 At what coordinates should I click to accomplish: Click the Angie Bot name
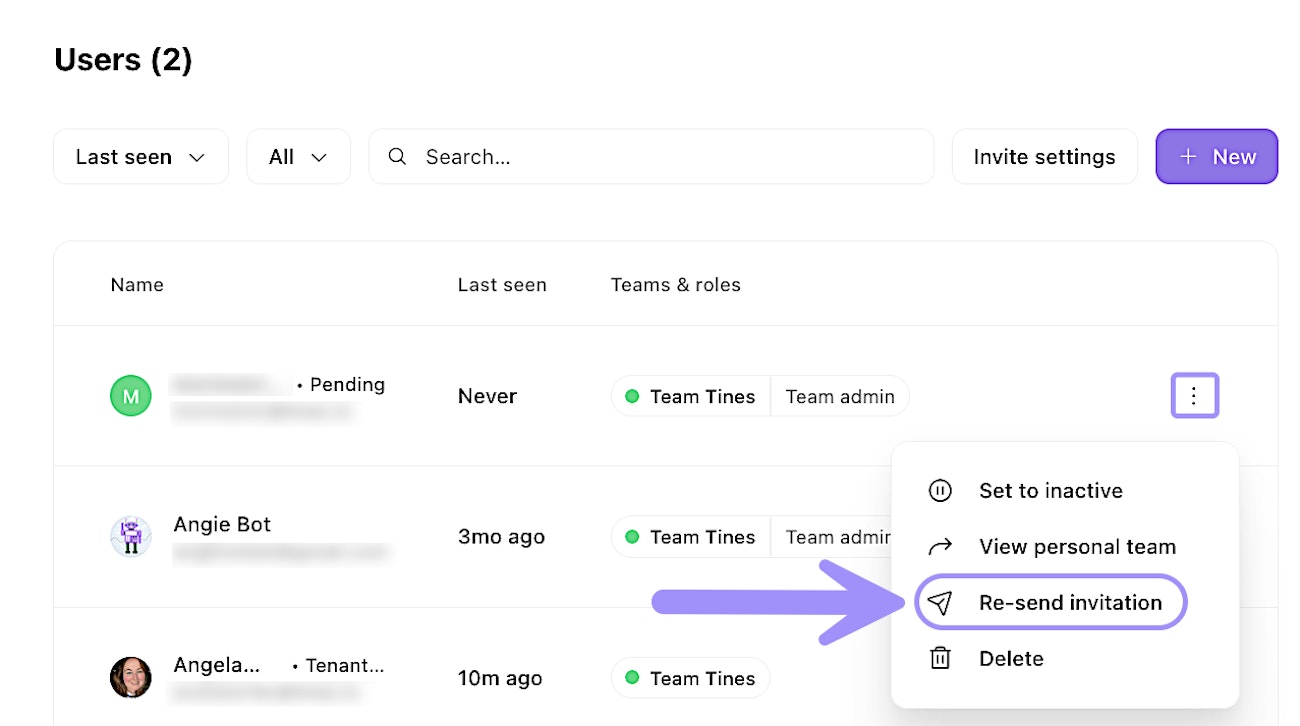pos(222,524)
